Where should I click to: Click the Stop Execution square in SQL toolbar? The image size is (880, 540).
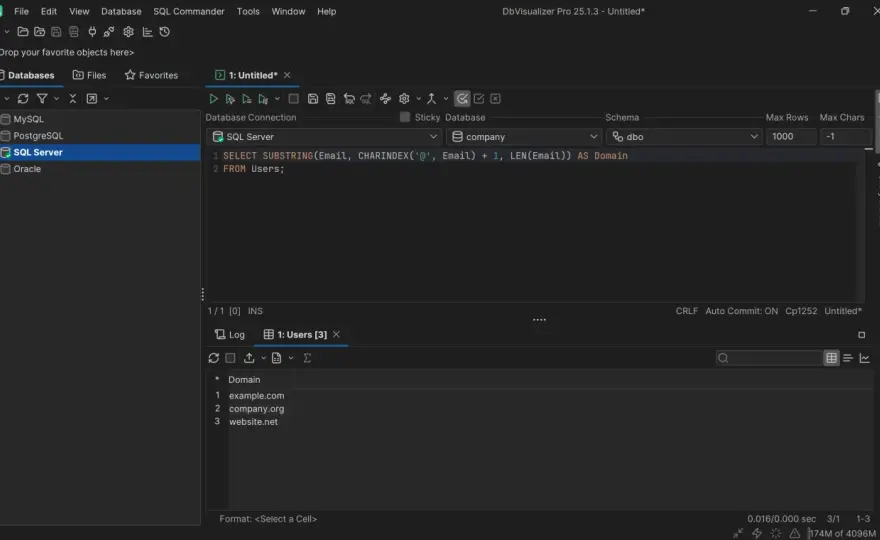[x=294, y=99]
